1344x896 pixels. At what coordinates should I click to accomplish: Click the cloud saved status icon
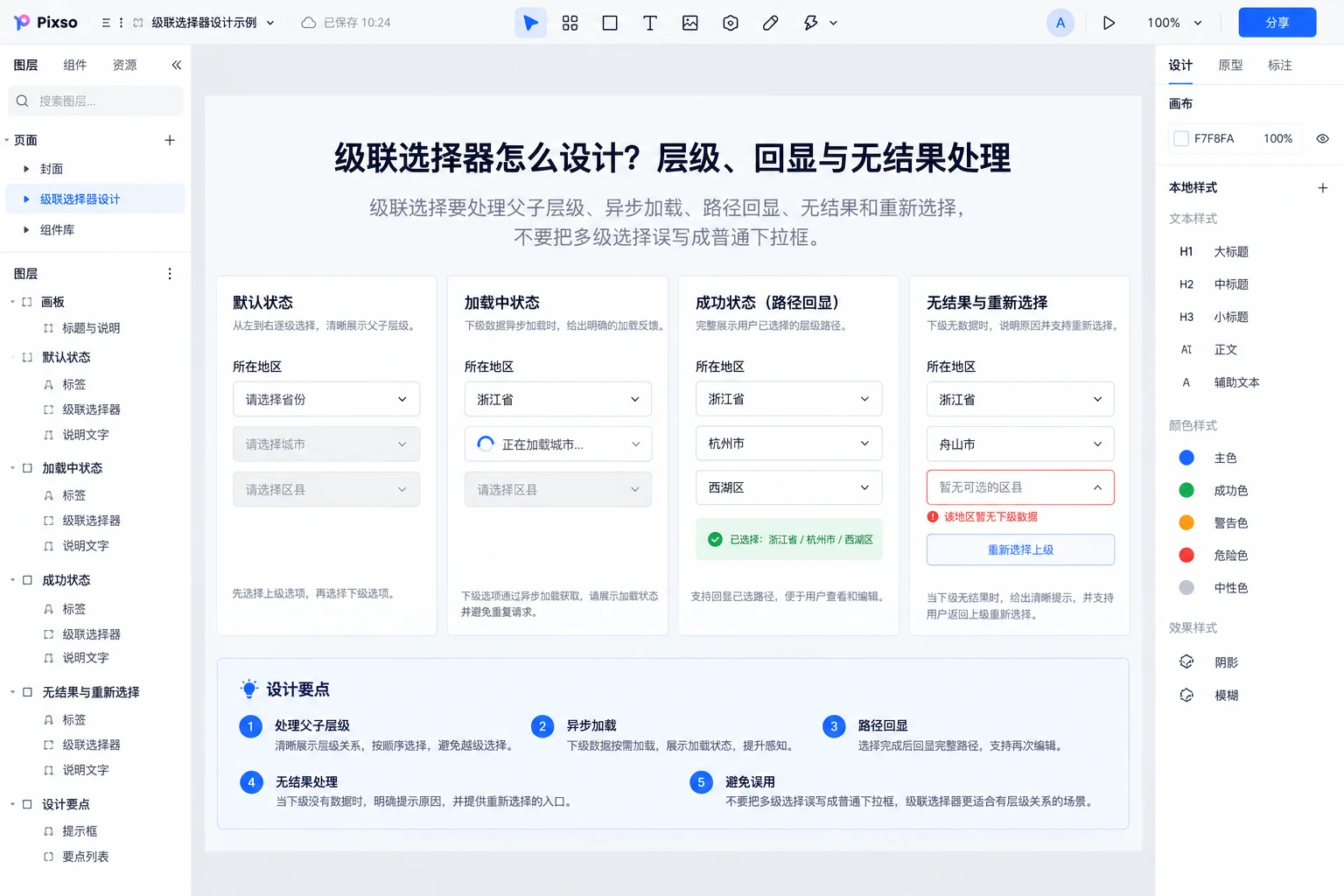[309, 23]
